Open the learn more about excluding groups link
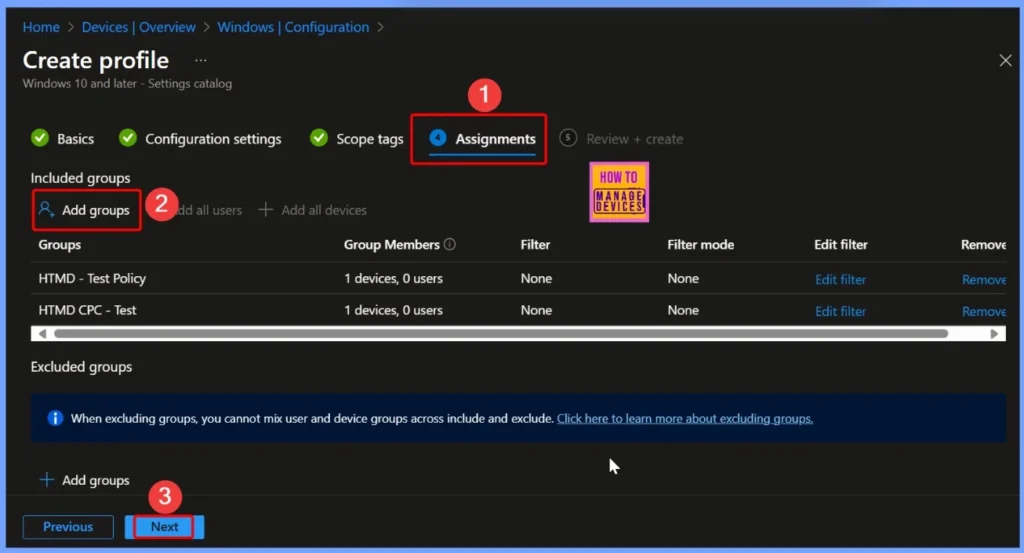 pos(685,418)
